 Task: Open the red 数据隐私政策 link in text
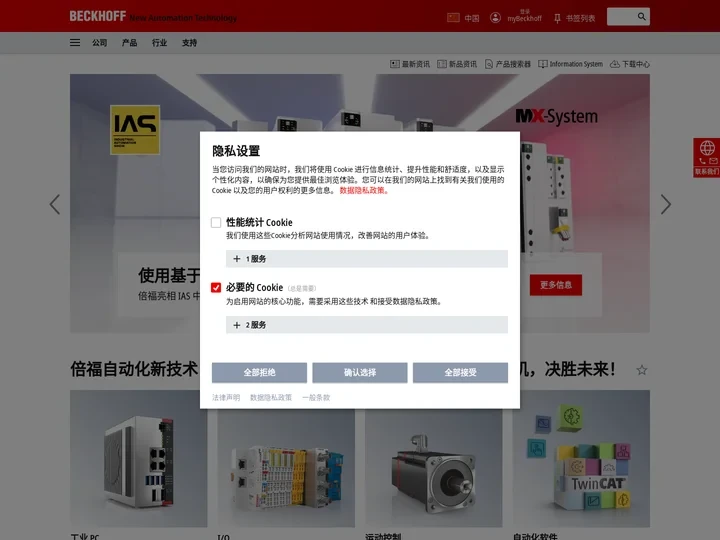click(364, 191)
